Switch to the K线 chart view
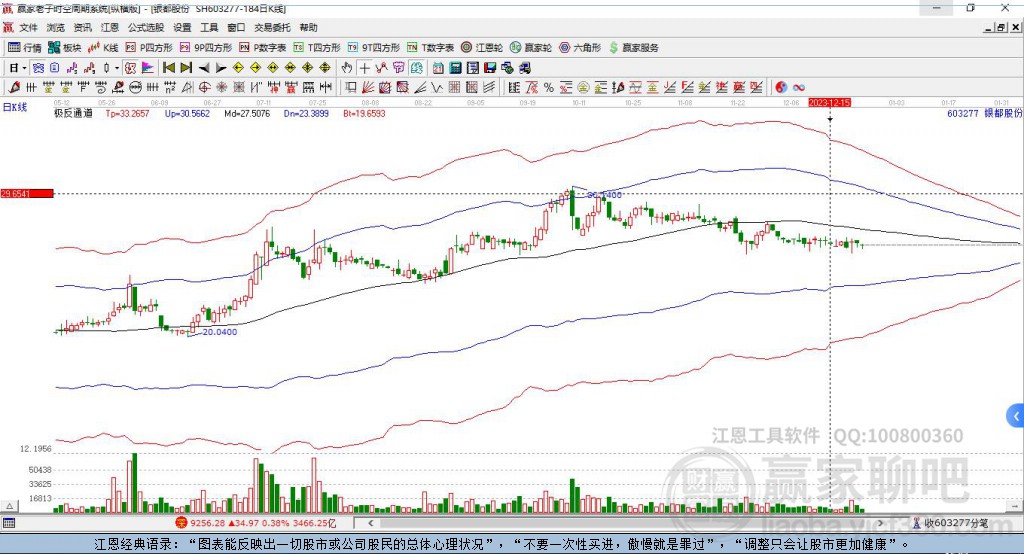Image resolution: width=1024 pixels, height=554 pixels. tap(103, 48)
